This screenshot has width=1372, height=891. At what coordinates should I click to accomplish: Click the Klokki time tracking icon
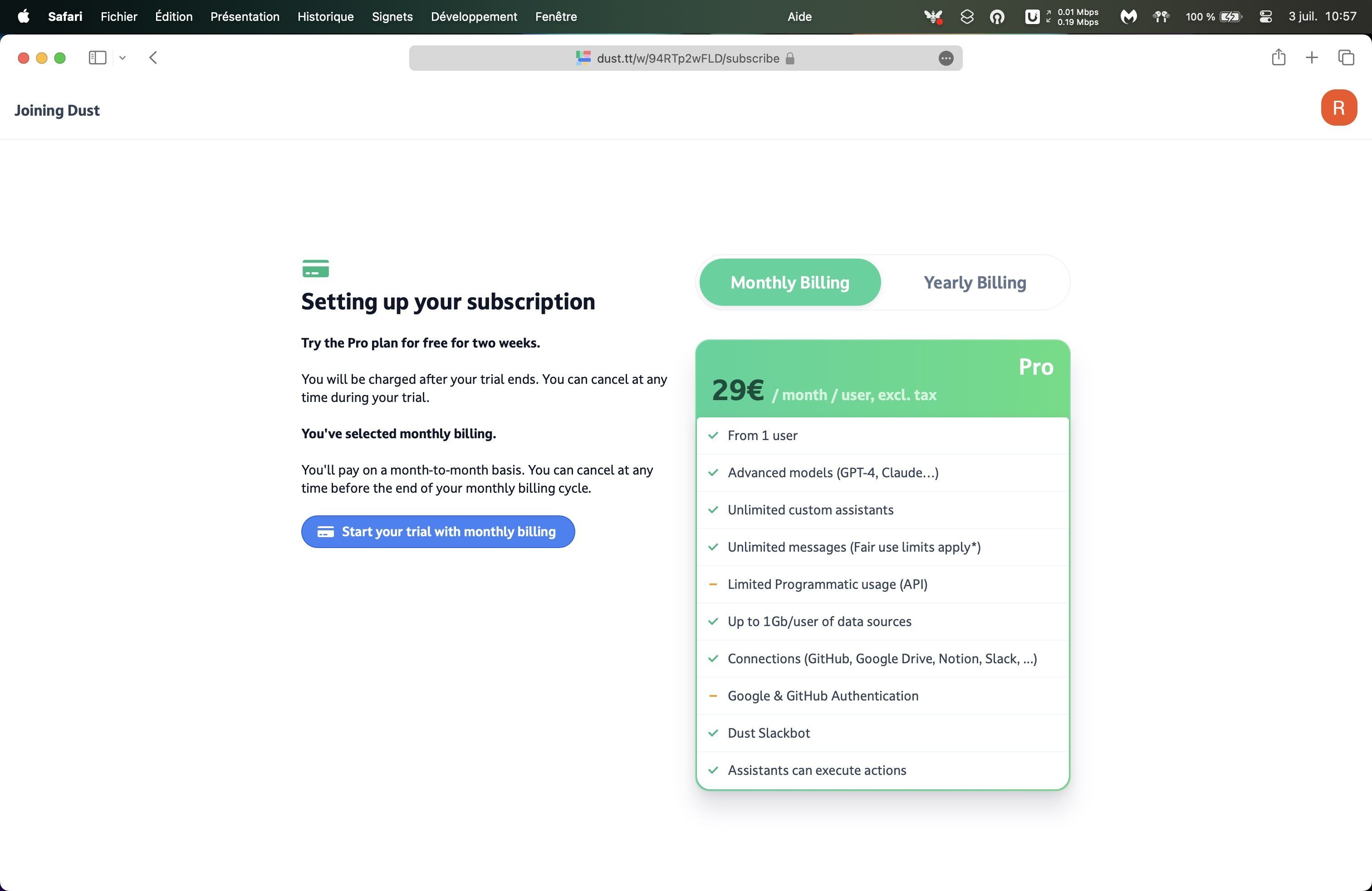click(931, 16)
